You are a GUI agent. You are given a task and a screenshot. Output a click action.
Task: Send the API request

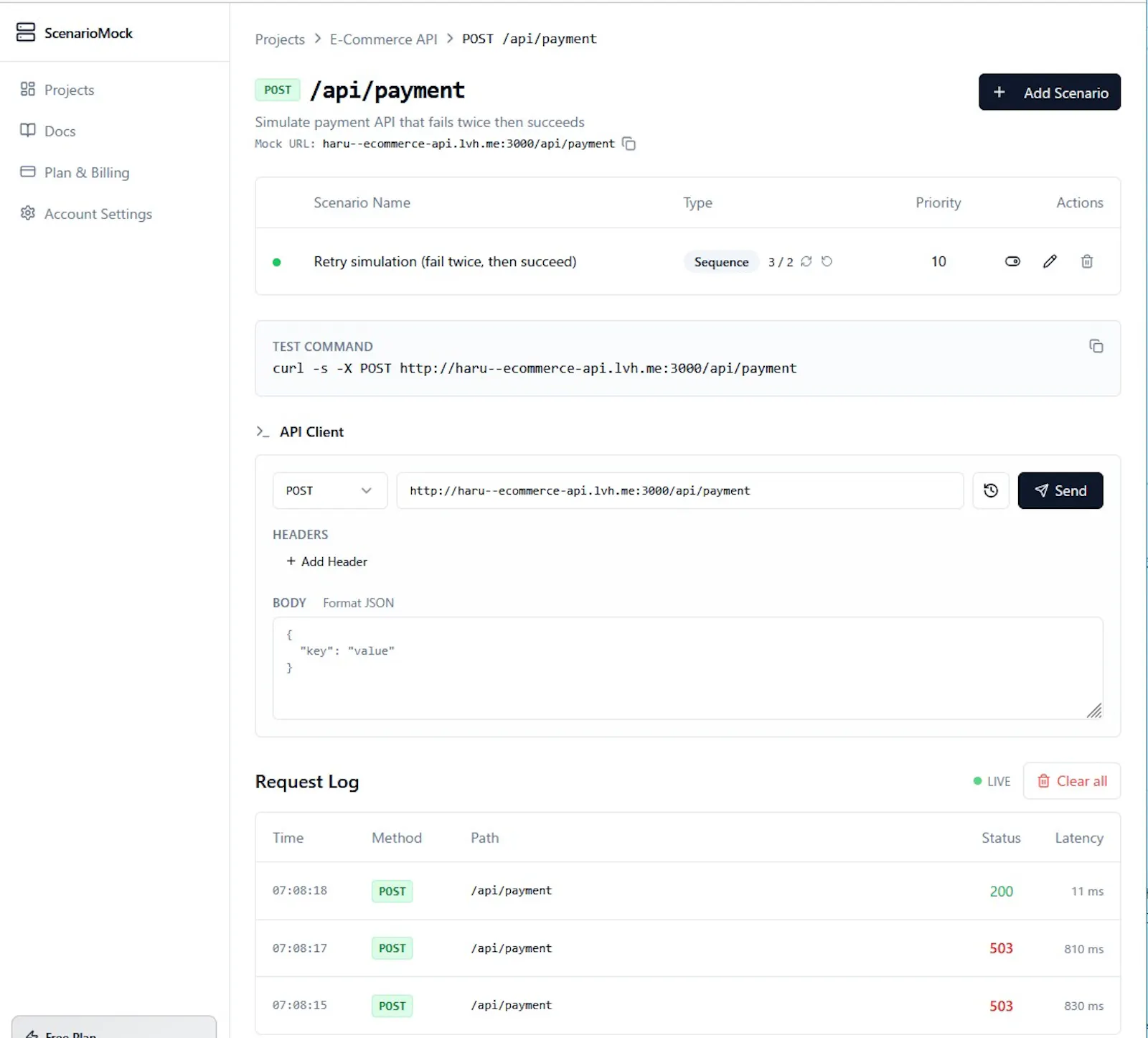1060,490
